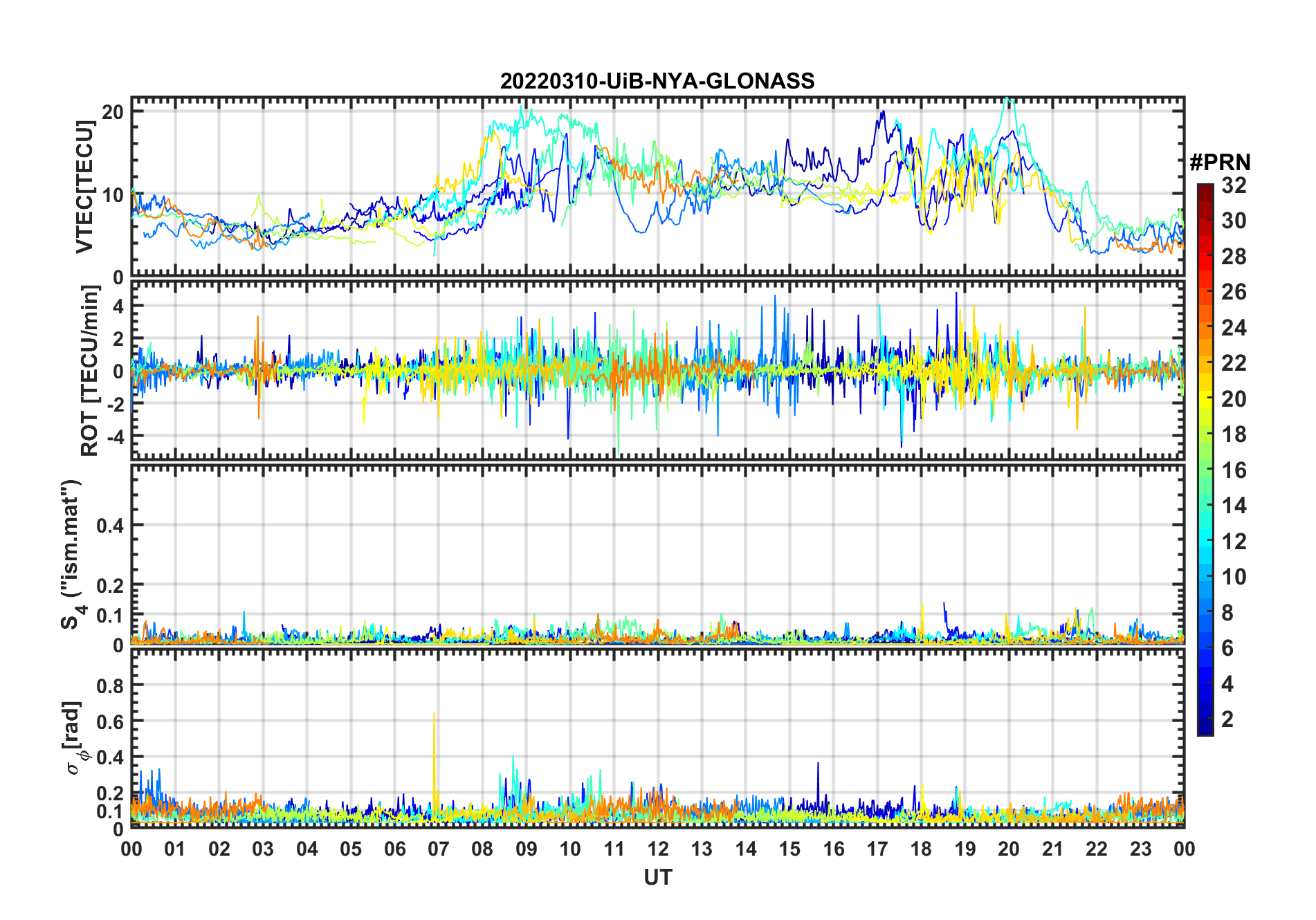Click x-axis tick label 23
1316x920 pixels.
1140,849
